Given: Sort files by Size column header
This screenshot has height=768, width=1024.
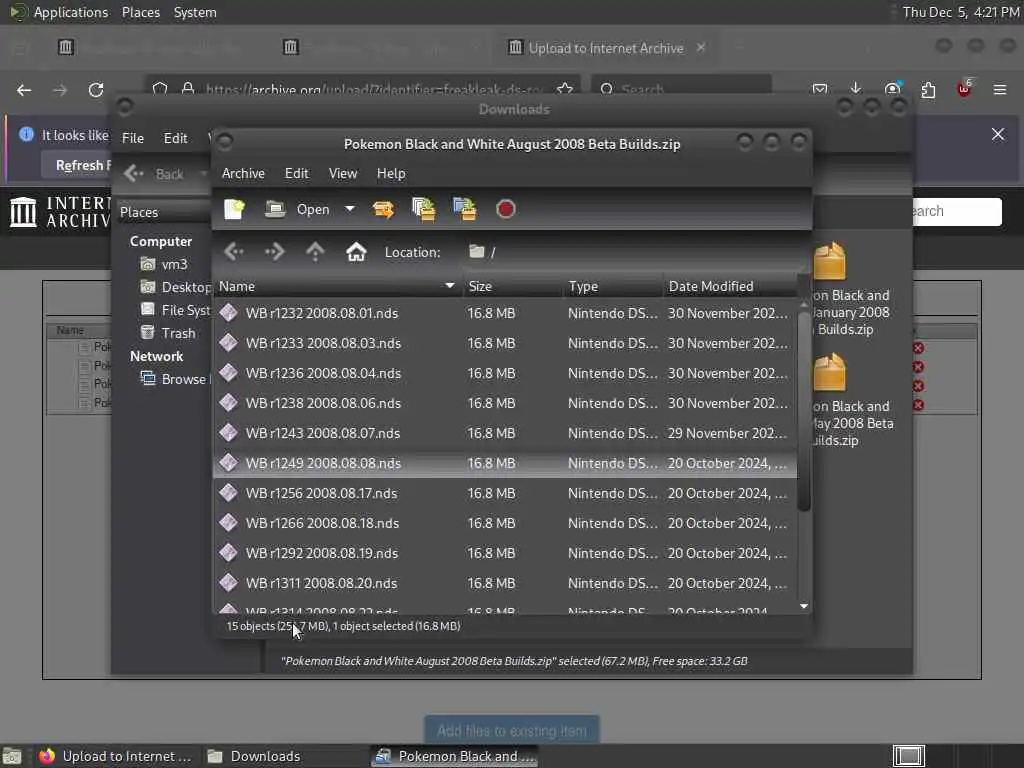Looking at the screenshot, I should (x=513, y=286).
